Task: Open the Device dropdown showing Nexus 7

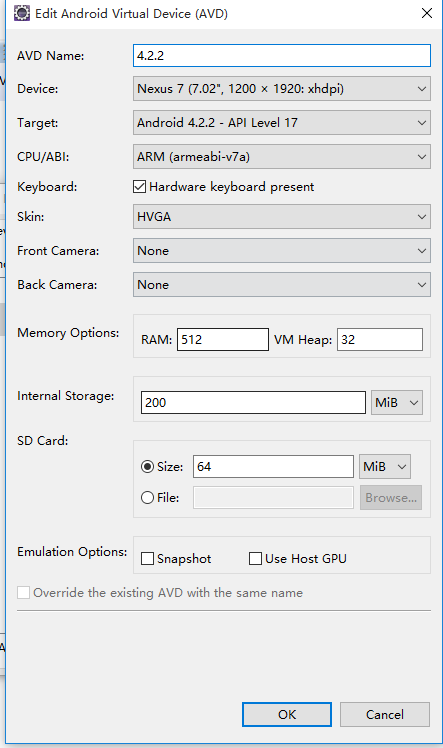Action: click(282, 89)
